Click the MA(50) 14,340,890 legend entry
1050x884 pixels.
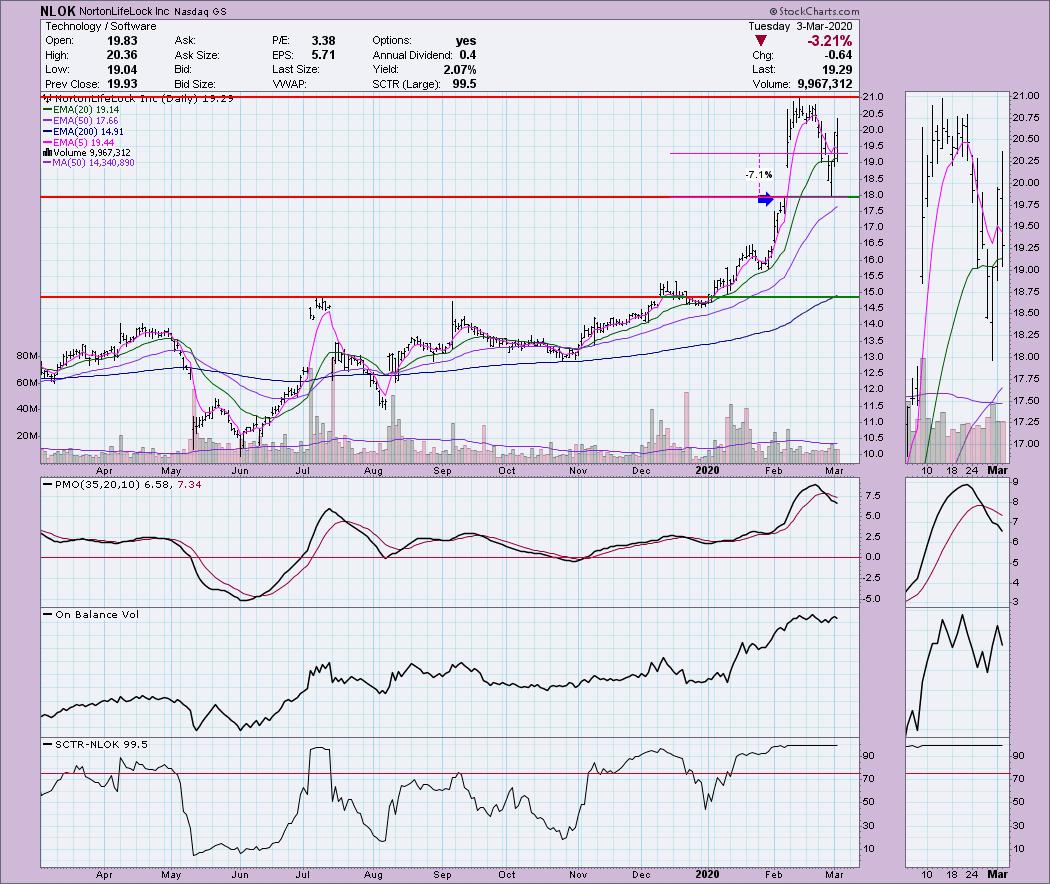(x=88, y=163)
